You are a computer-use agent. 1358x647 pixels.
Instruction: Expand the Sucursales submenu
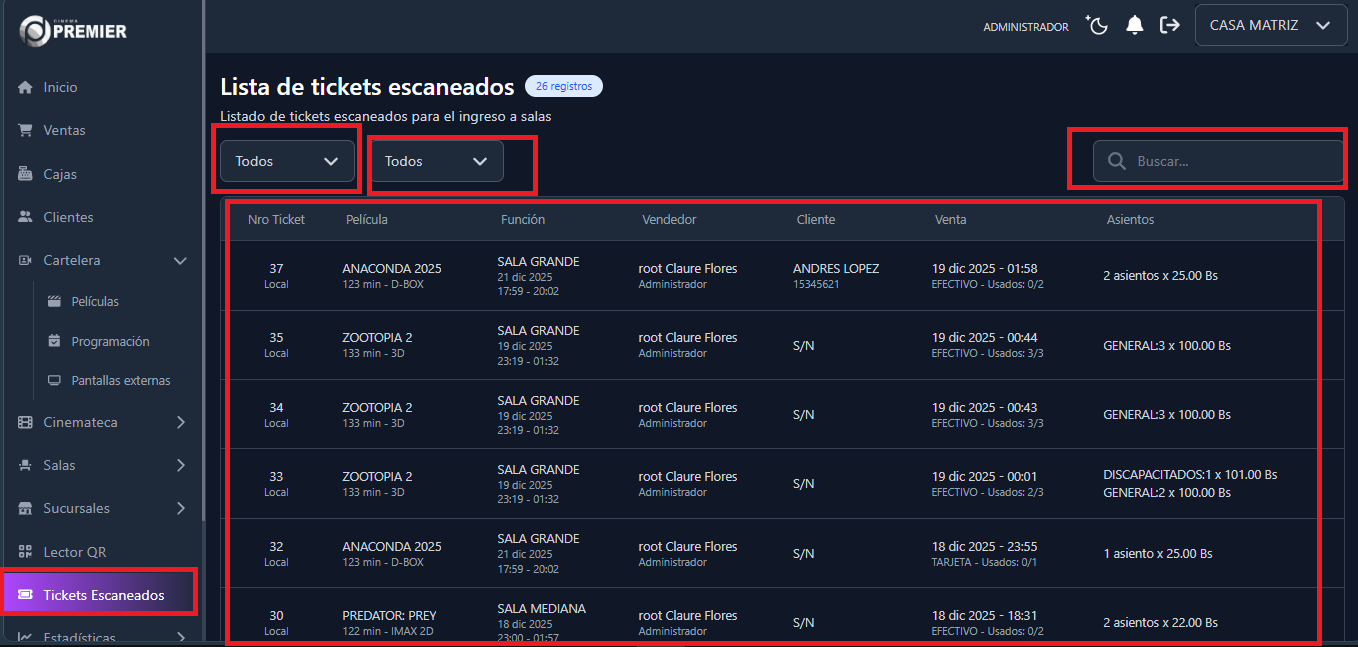point(180,508)
